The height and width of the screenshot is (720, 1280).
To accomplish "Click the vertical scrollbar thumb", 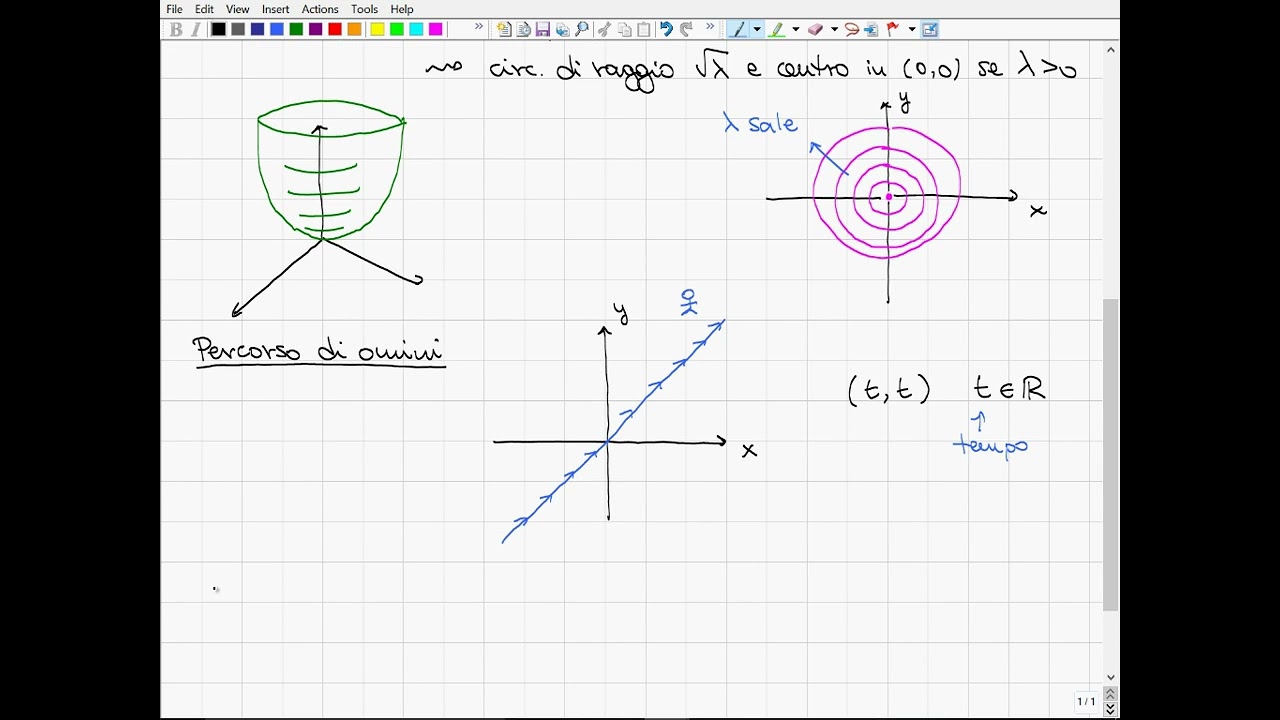I will 1111,455.
